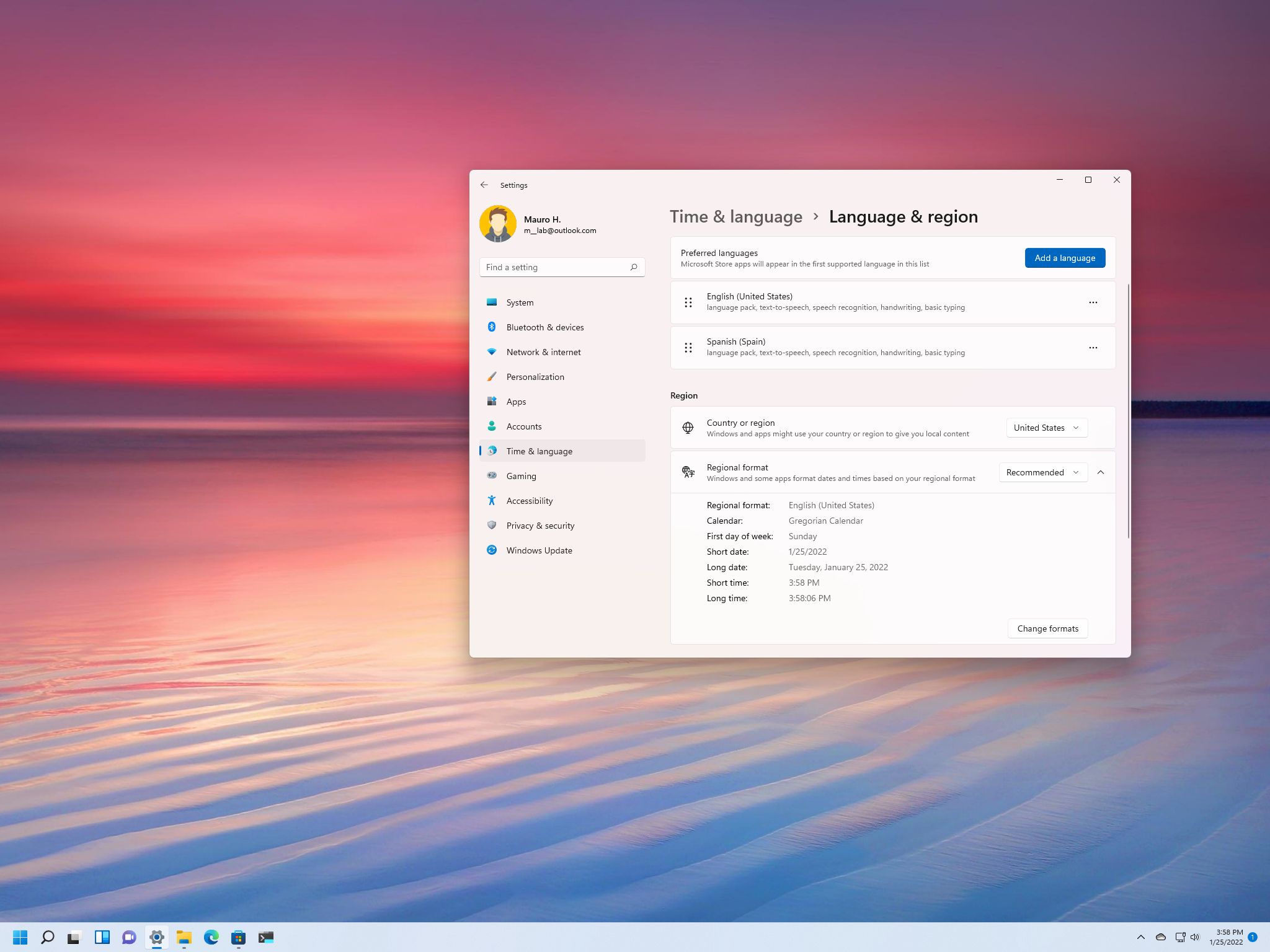Click the back arrow navigation icon
This screenshot has height=952, width=1270.
tap(485, 184)
